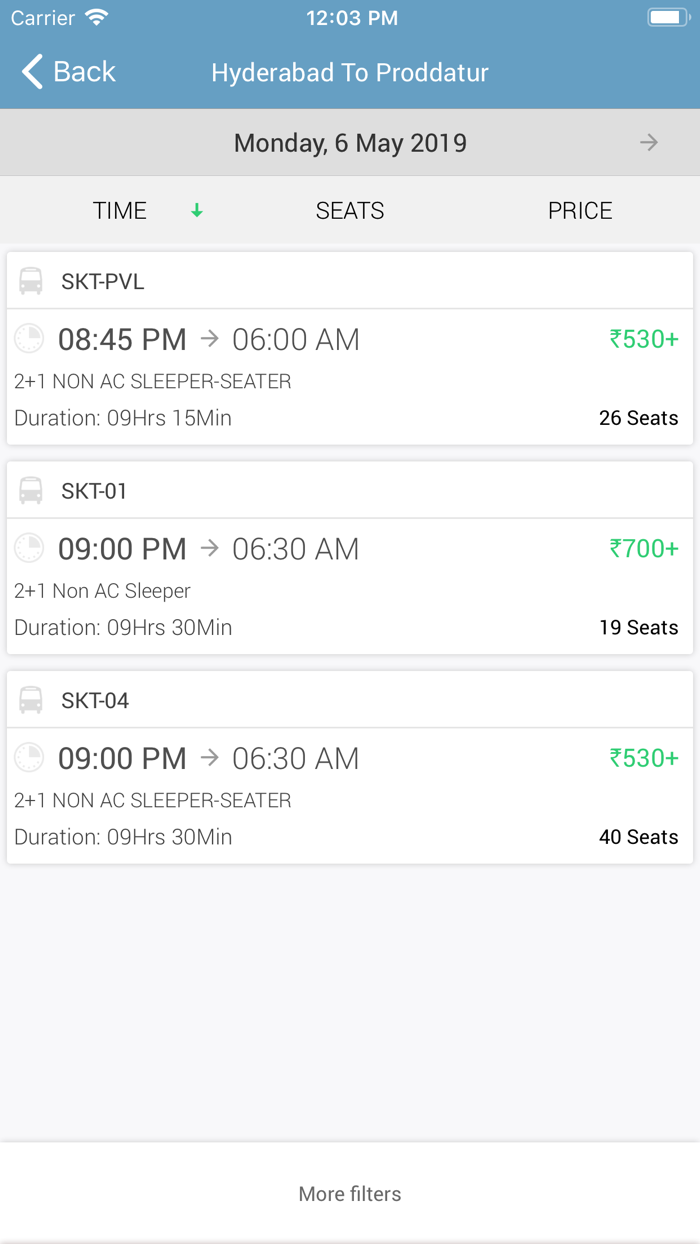Tap the back chevron icon

33,72
